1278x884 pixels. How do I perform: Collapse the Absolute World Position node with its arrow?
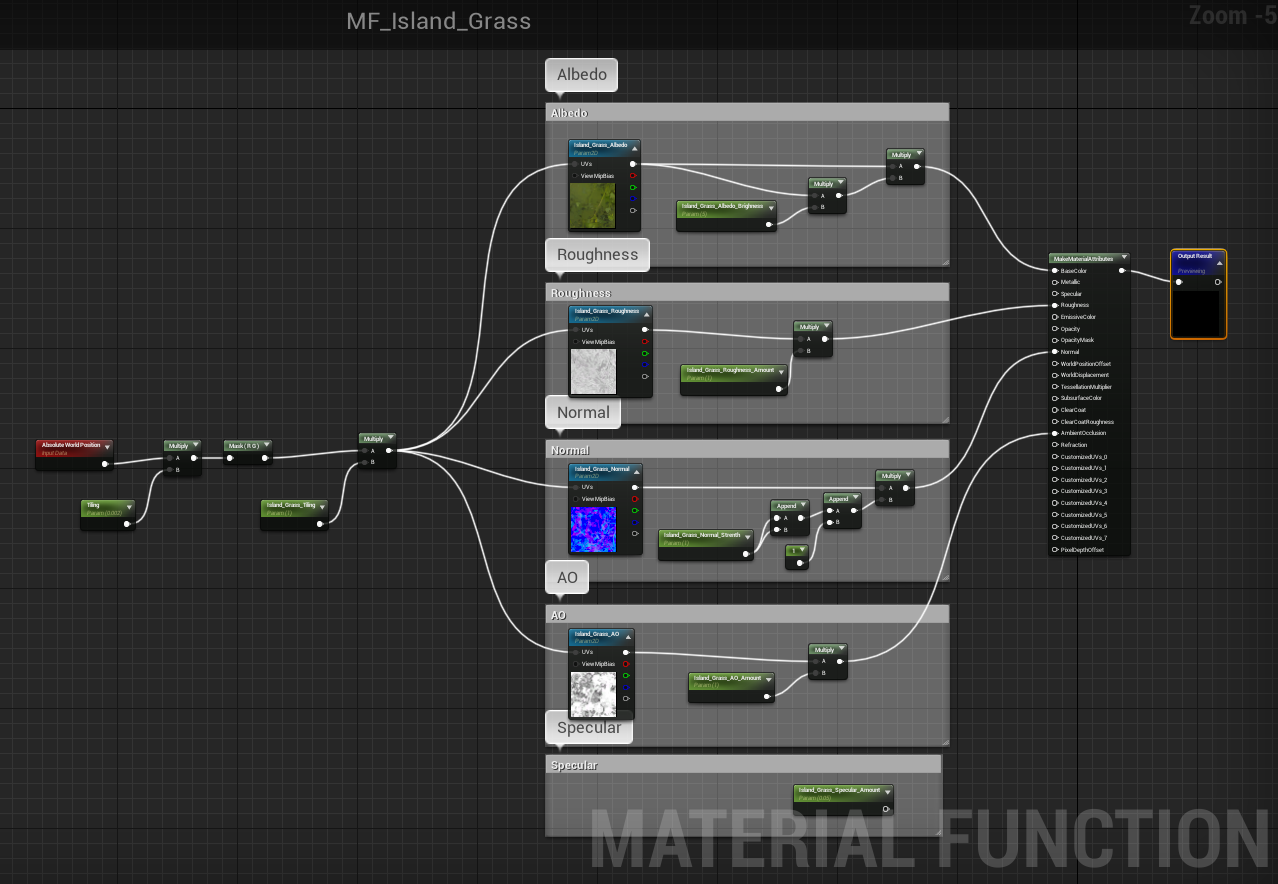coord(107,446)
